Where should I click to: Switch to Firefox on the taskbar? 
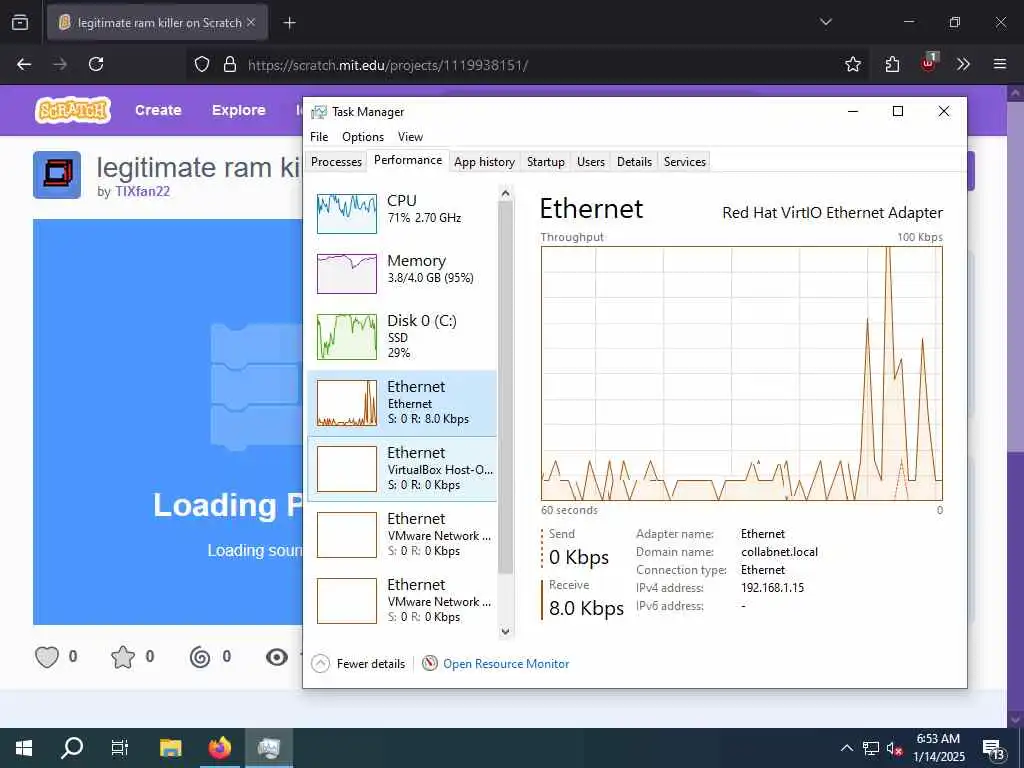tap(219, 748)
